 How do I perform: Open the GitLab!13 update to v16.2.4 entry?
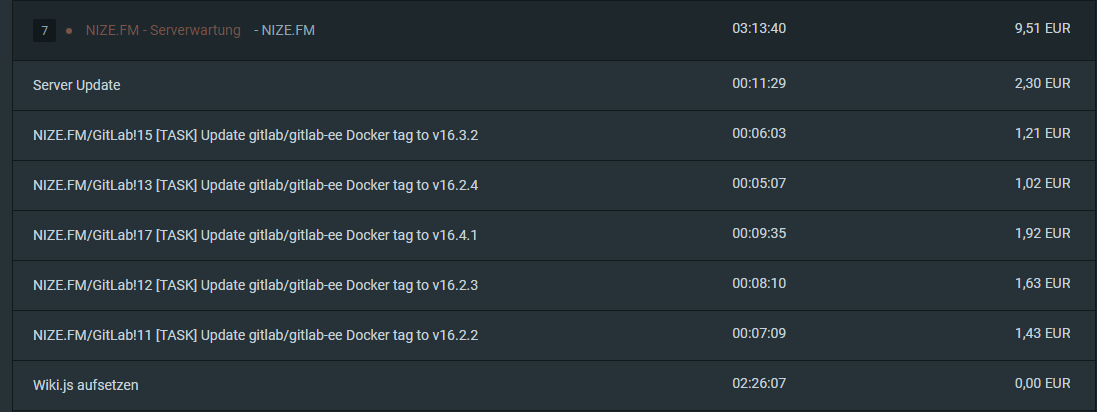(255, 185)
